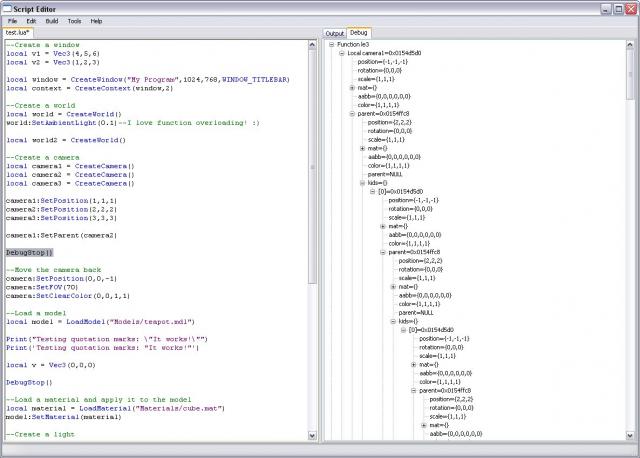Screen dimensions: 640x458
Task: Expand the topmost mat={} node
Action: (352, 88)
